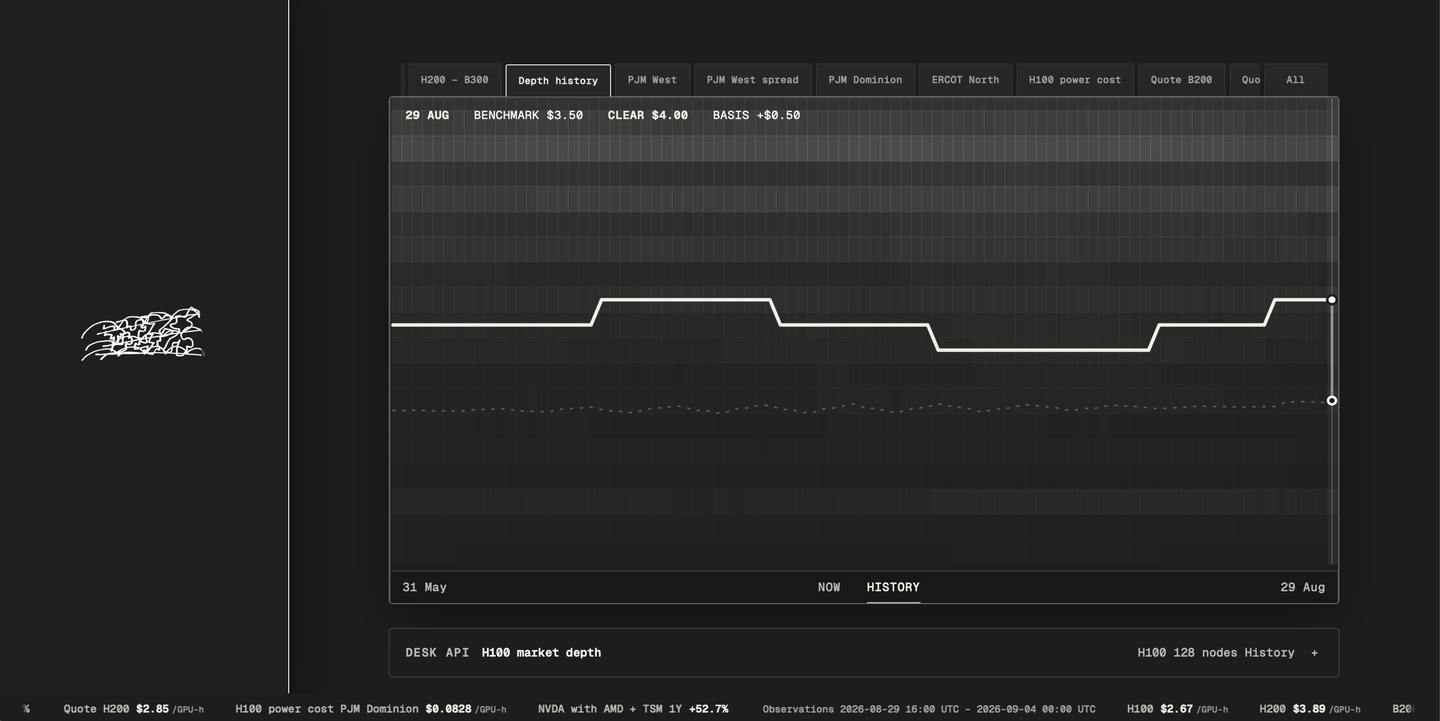Switch to the PJM Dominion tab
Screen dimensions: 1440x721
click(x=865, y=80)
